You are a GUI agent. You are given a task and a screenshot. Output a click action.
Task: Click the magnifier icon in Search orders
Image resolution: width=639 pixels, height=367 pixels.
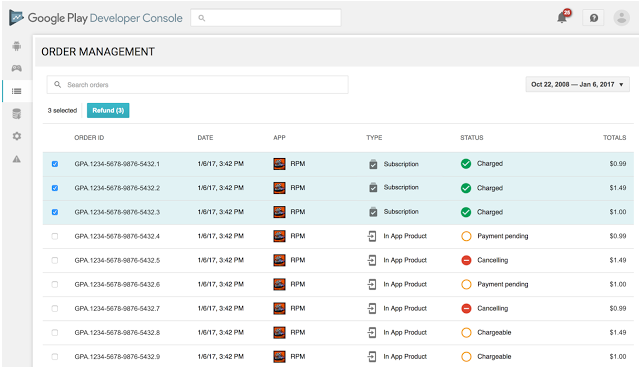57,84
